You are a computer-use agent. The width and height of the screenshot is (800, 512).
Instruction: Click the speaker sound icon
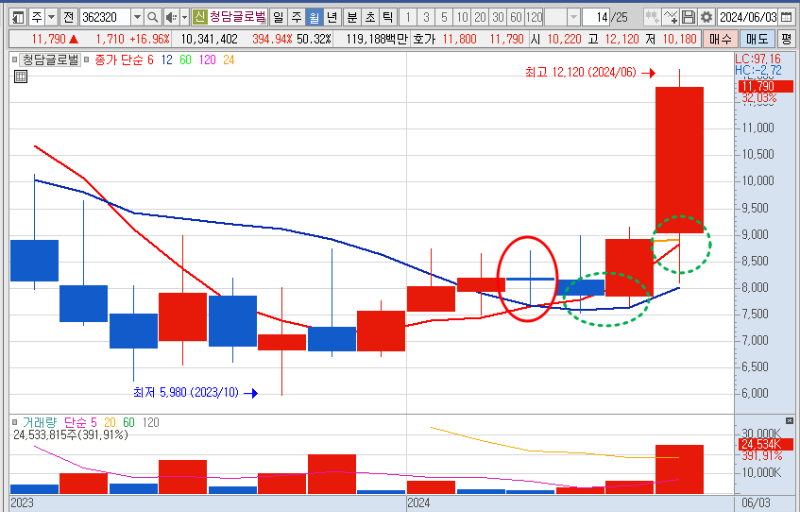[171, 17]
